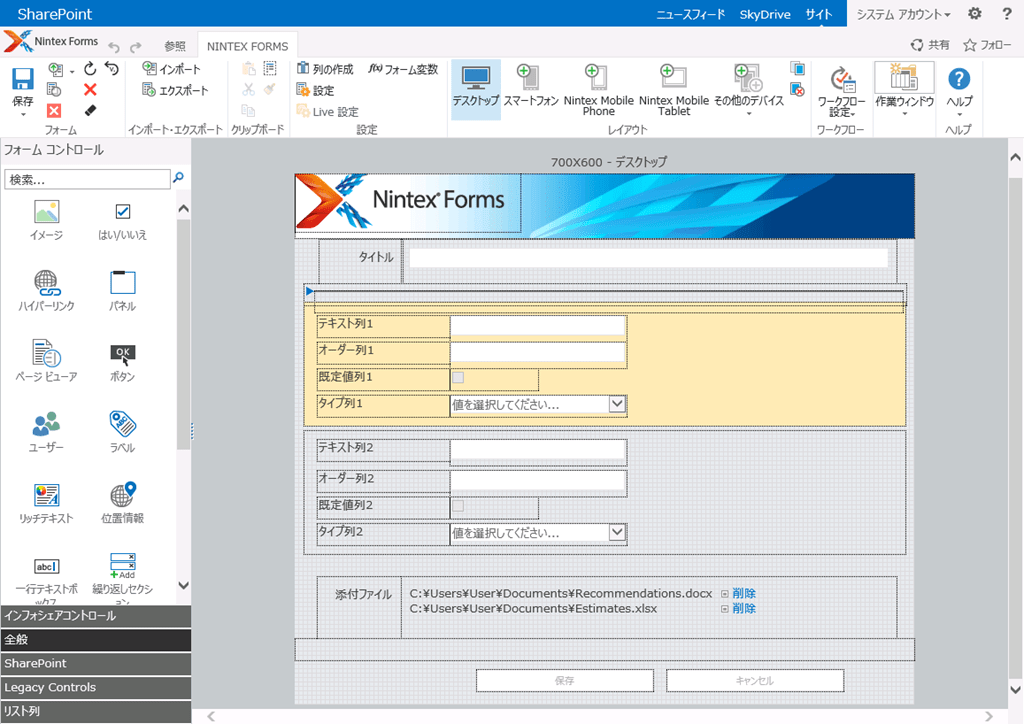Choose the 位置情報 control icon
The width and height of the screenshot is (1024, 724).
122,495
